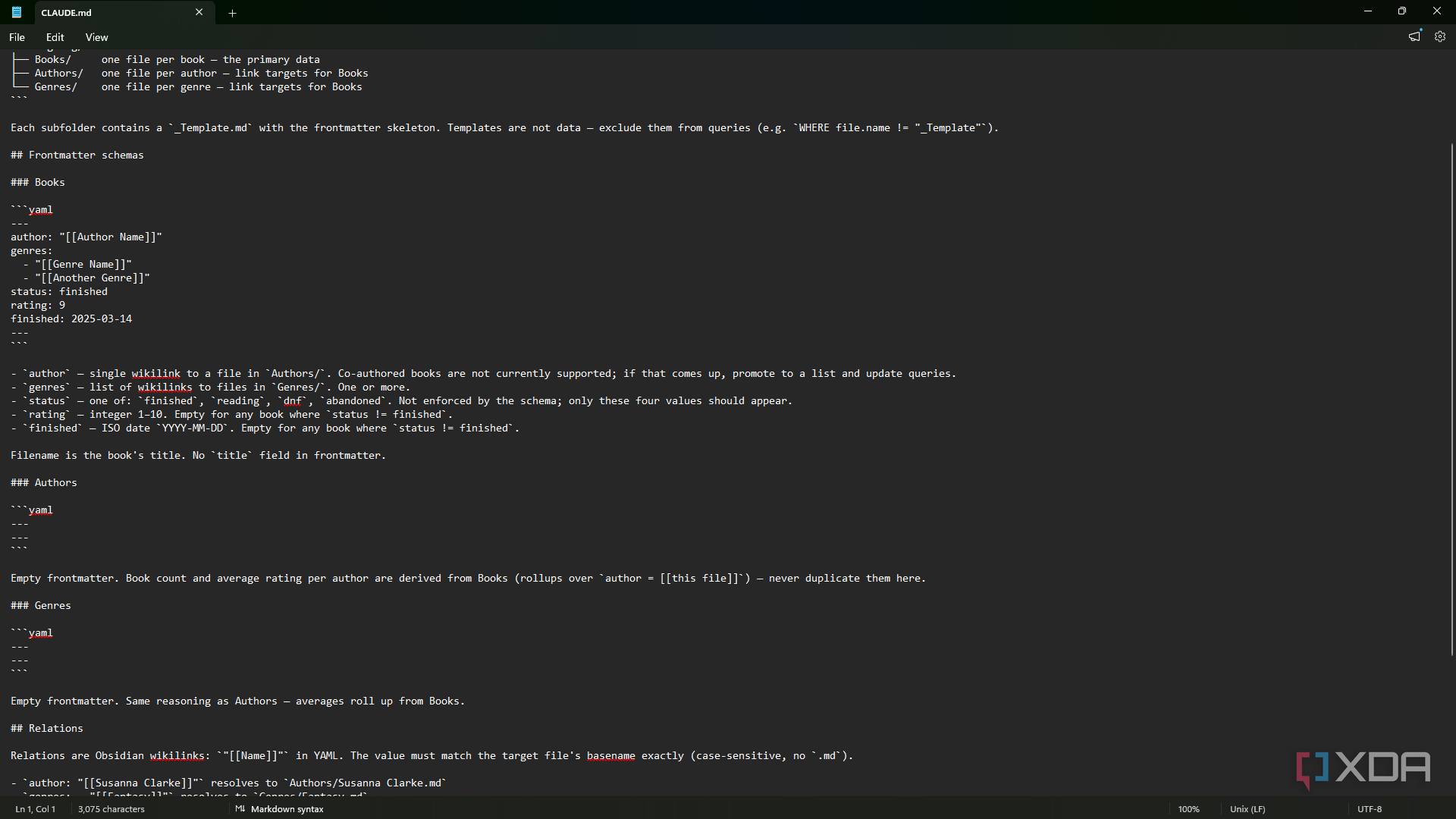
Task: Click the megaphone feedback icon
Action: click(x=1414, y=36)
